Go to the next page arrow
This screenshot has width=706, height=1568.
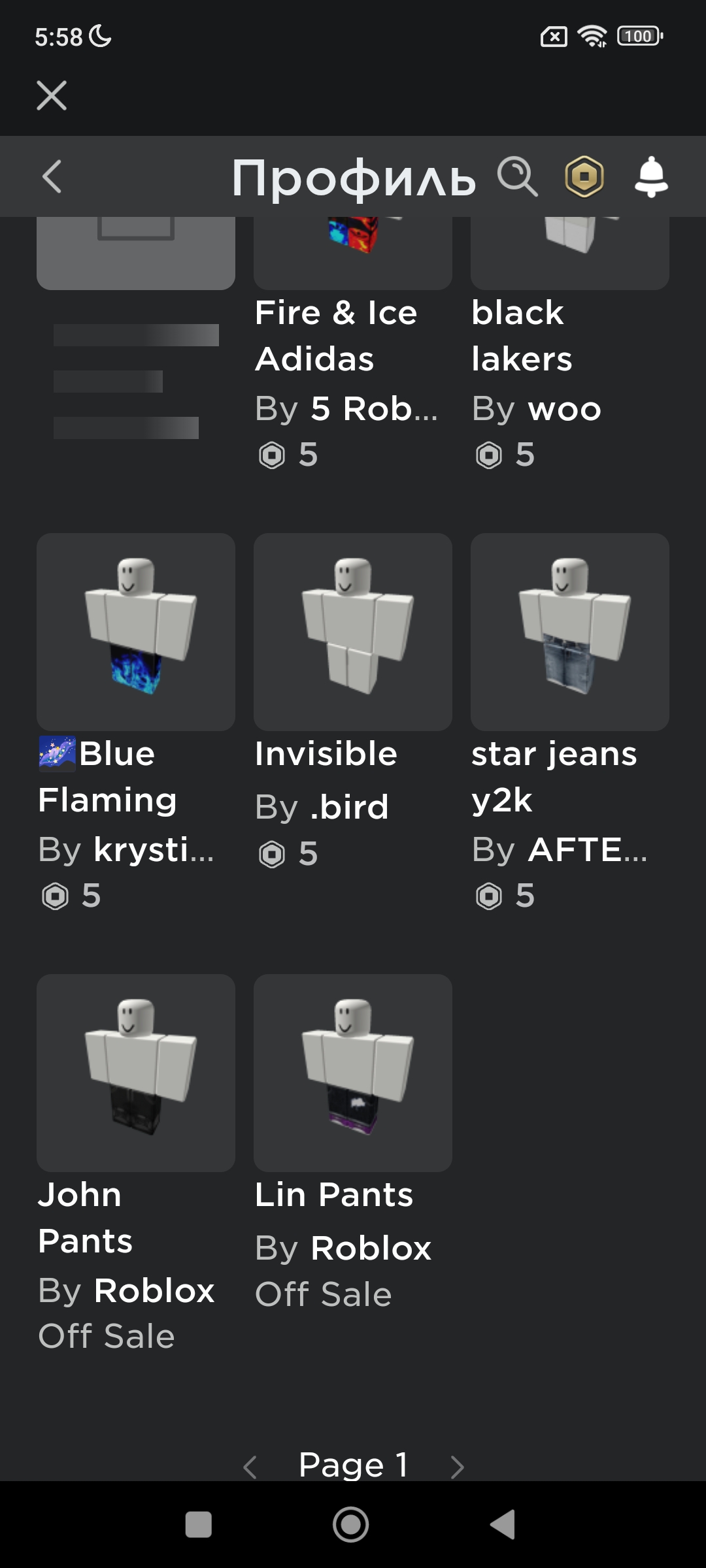click(x=458, y=1467)
